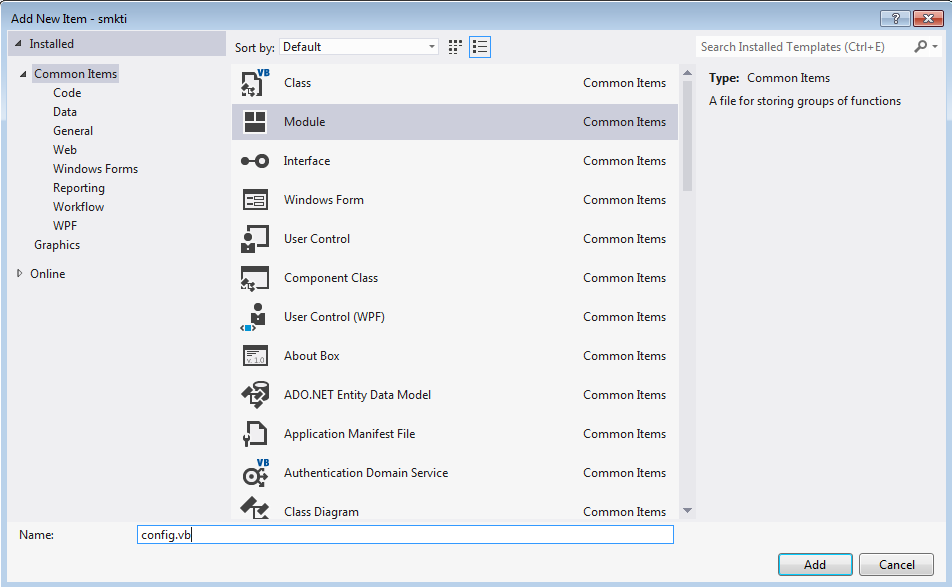The height and width of the screenshot is (587, 952).
Task: Click Common Items text in Interface row
Action: 624,161
